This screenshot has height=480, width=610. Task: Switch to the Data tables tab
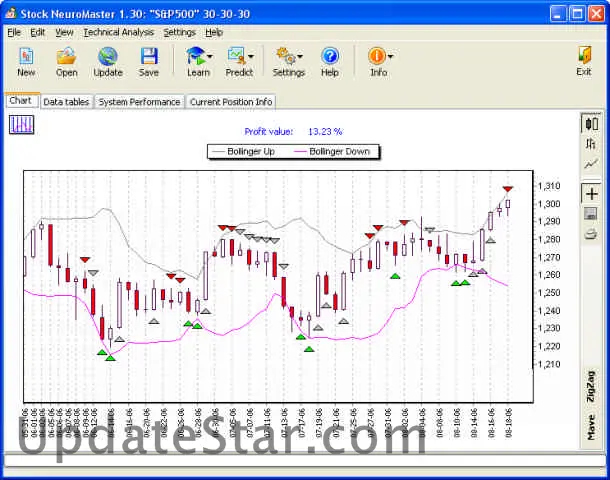66,102
